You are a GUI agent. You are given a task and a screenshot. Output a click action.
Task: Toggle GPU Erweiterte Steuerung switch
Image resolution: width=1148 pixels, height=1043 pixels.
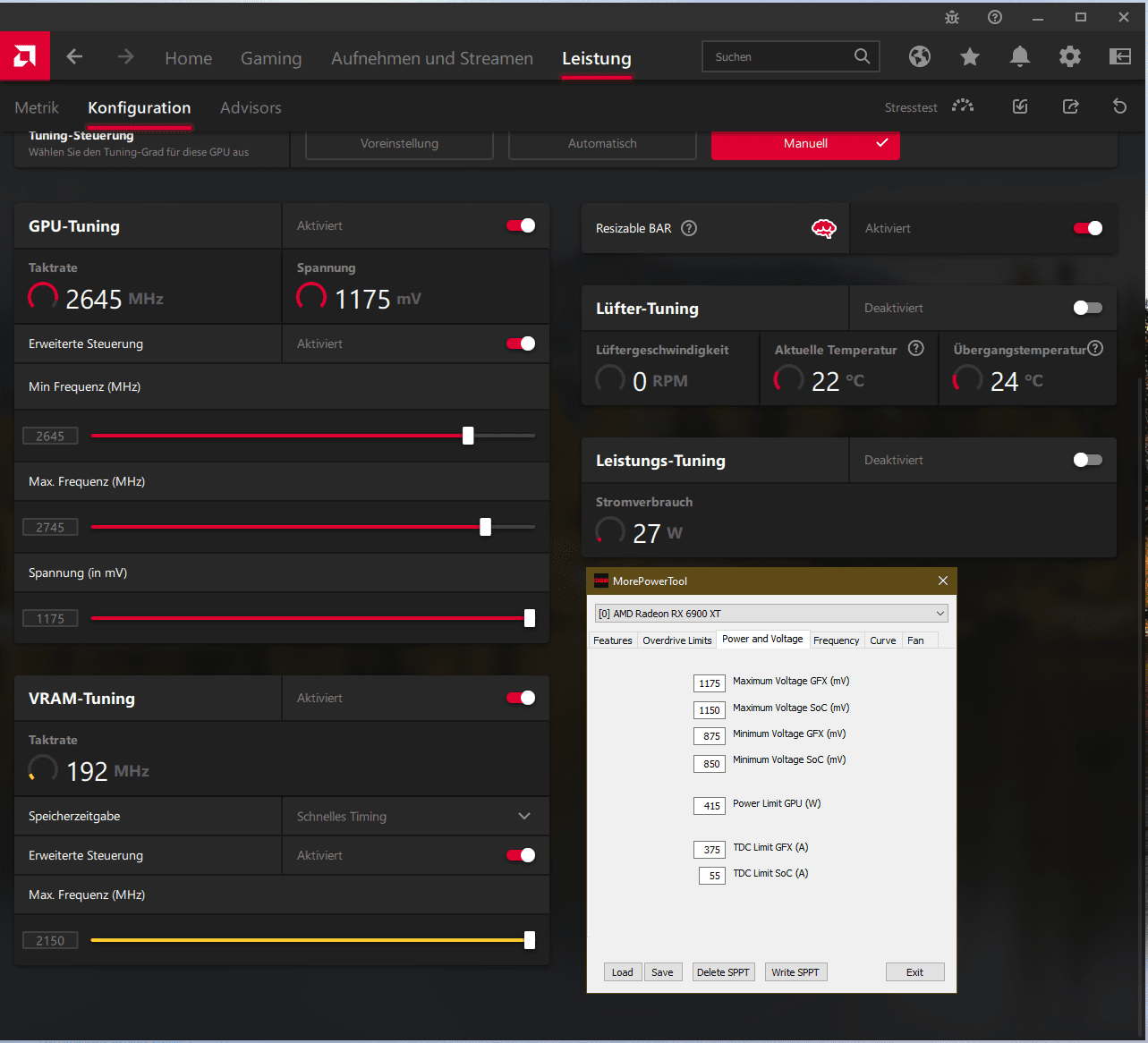521,343
